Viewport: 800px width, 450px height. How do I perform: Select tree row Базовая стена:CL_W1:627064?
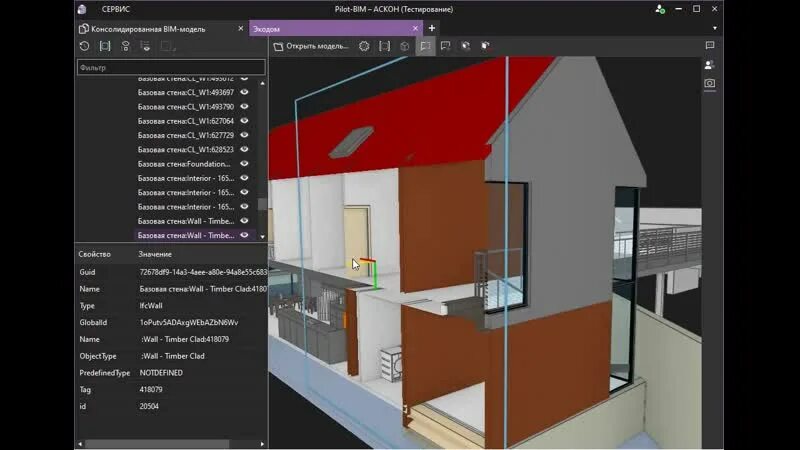point(186,121)
